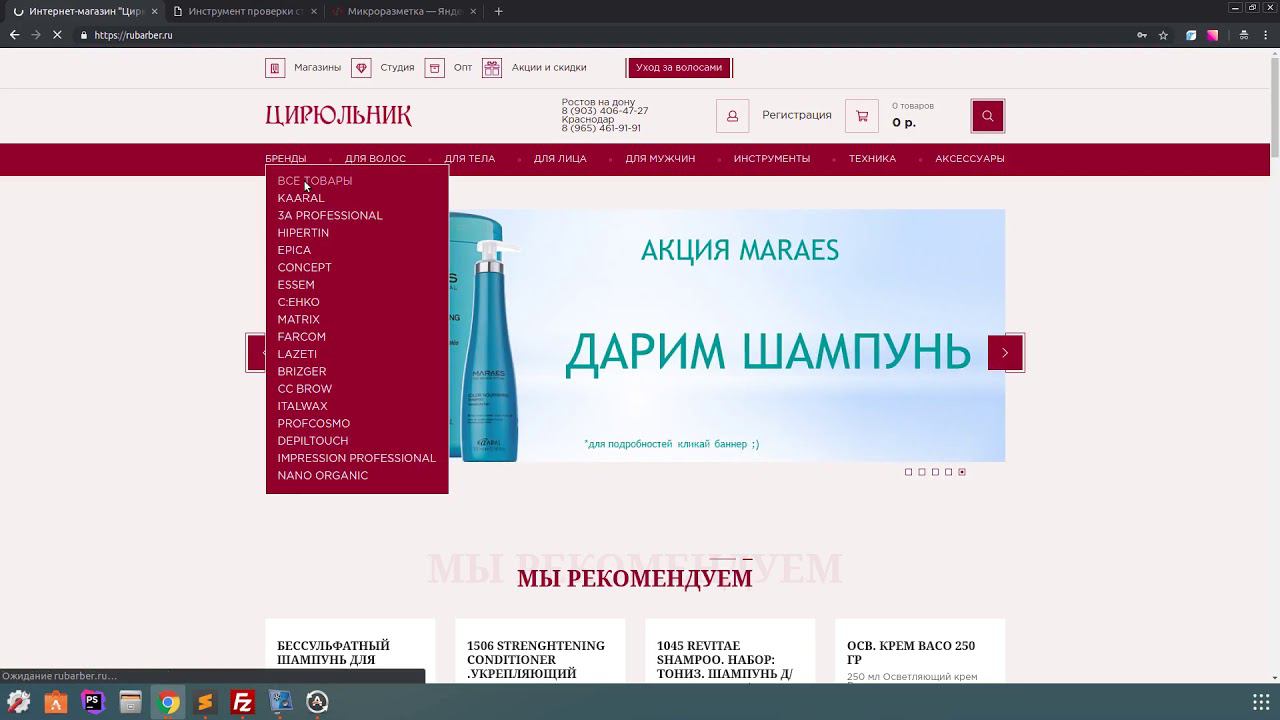Image resolution: width=1280 pixels, height=720 pixels.
Task: Click the ЦИРЮЛЬНИК site logo
Action: 338,116
